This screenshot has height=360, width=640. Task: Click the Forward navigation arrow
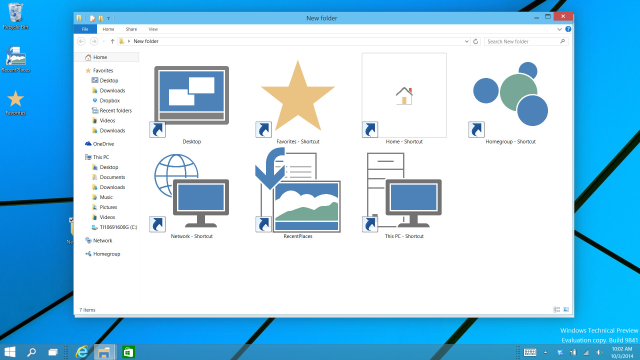[94, 41]
